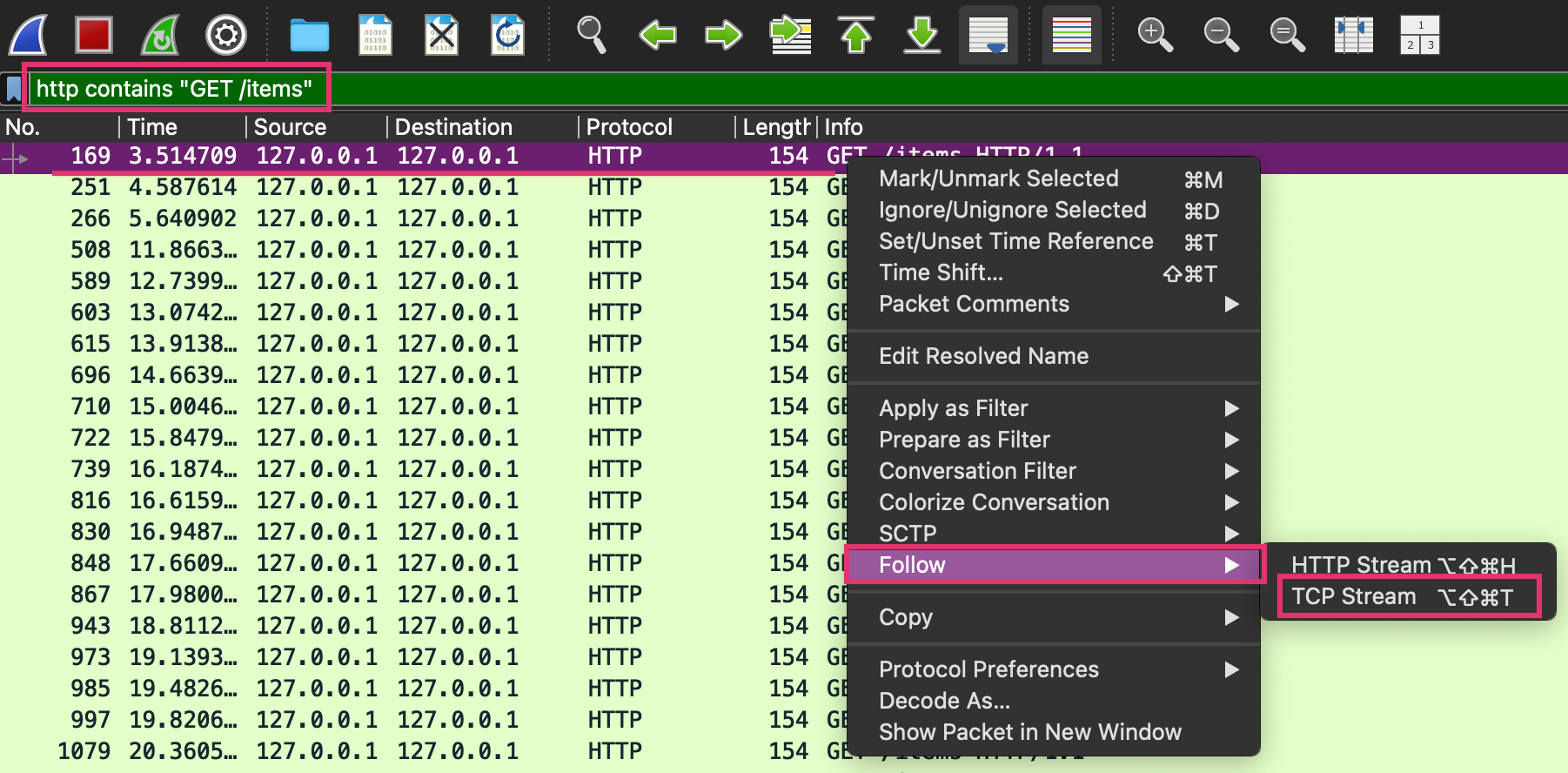Select packet number 739
Screen dimensions: 1568x773
pyautogui.click(x=424, y=470)
